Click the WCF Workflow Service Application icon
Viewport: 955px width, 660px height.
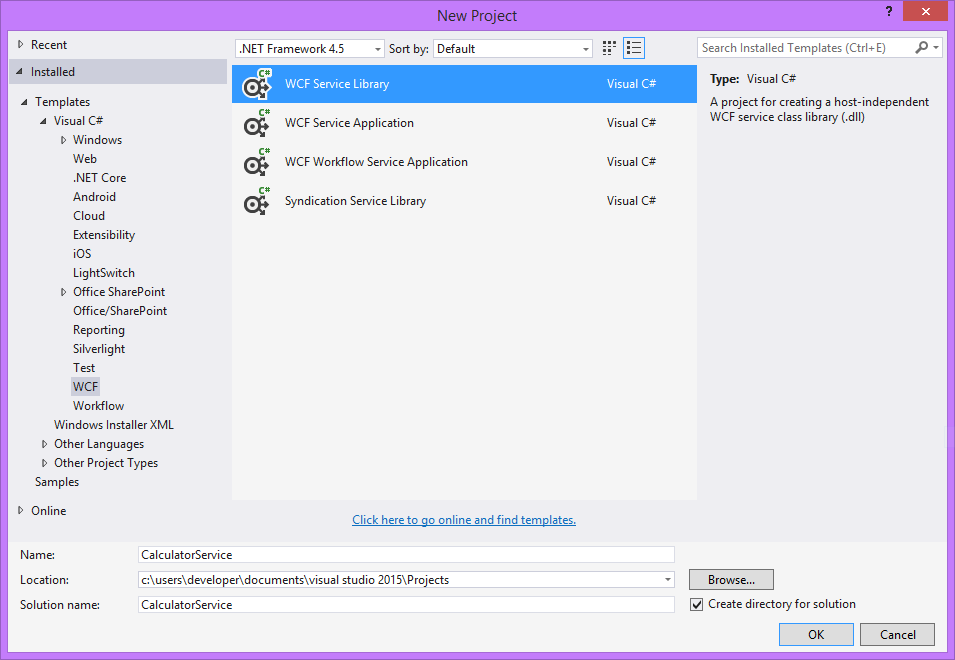(257, 162)
